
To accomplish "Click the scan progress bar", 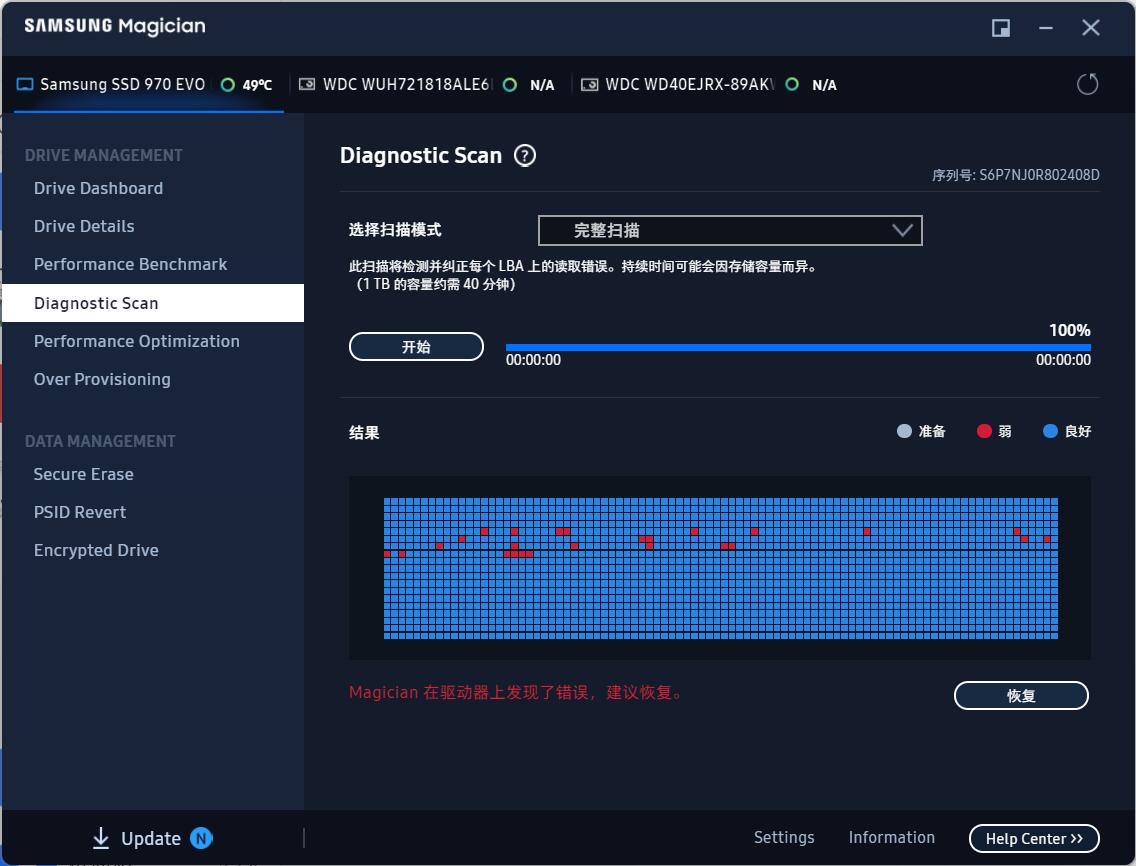I will pyautogui.click(x=797, y=348).
